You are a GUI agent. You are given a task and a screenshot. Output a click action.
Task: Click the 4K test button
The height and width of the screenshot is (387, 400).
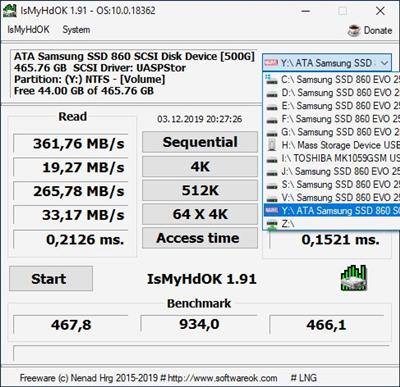200,166
